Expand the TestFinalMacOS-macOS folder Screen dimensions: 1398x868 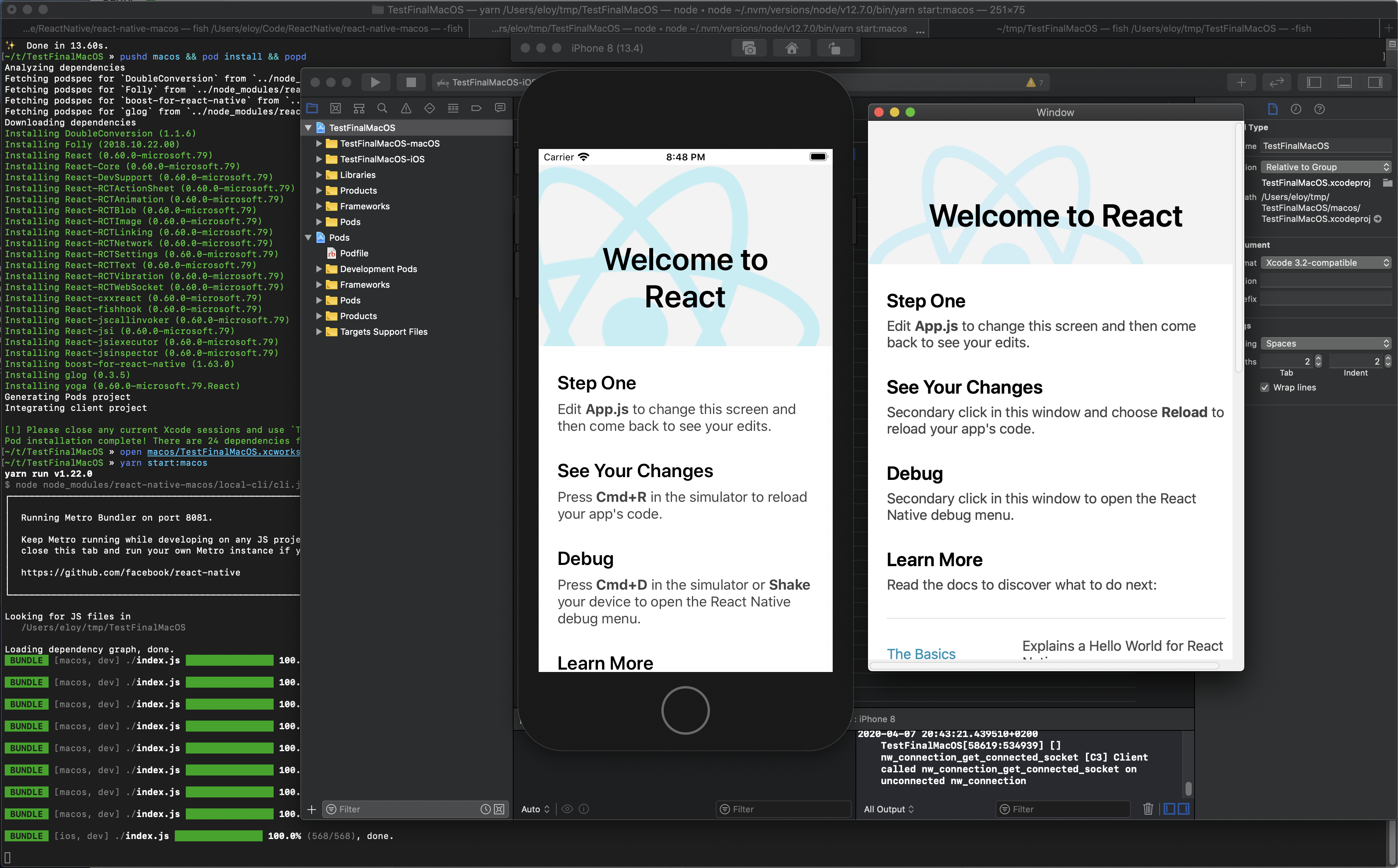click(x=319, y=143)
